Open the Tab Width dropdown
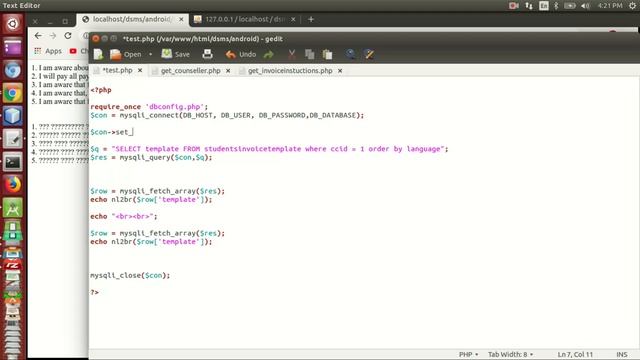The width and height of the screenshot is (640, 360). [511, 354]
